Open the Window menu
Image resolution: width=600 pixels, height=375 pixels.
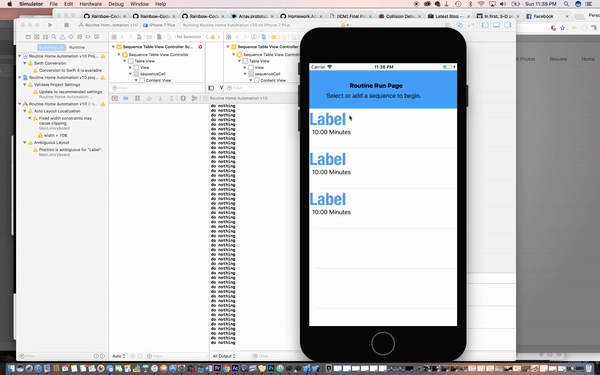coord(139,4)
